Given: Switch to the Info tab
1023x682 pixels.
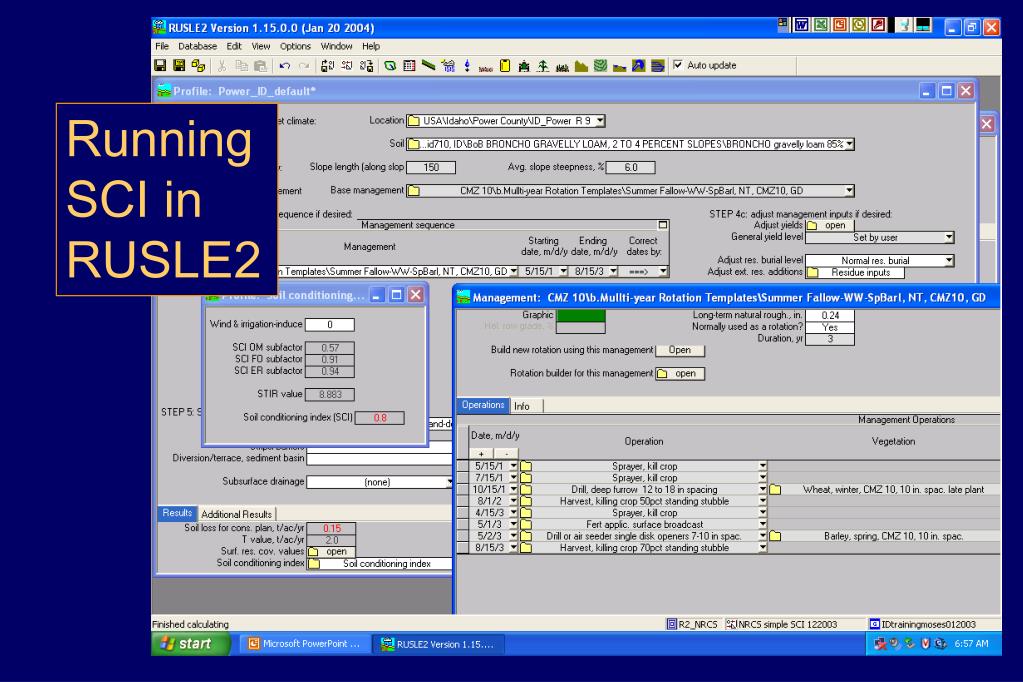Looking at the screenshot, I should (522, 406).
